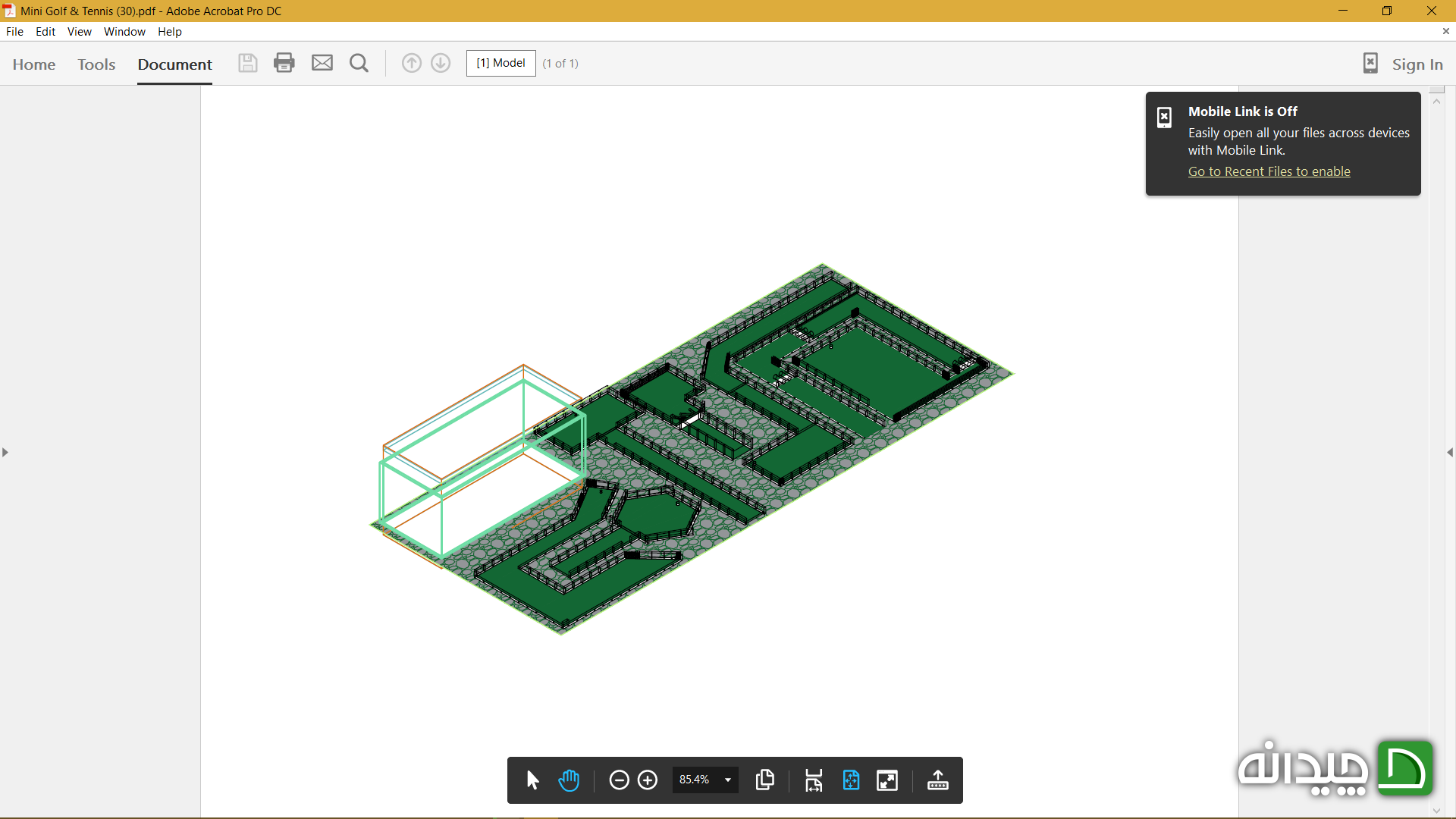Zoom in with the plus icon
Viewport: 1456px width, 819px height.
pos(648,780)
